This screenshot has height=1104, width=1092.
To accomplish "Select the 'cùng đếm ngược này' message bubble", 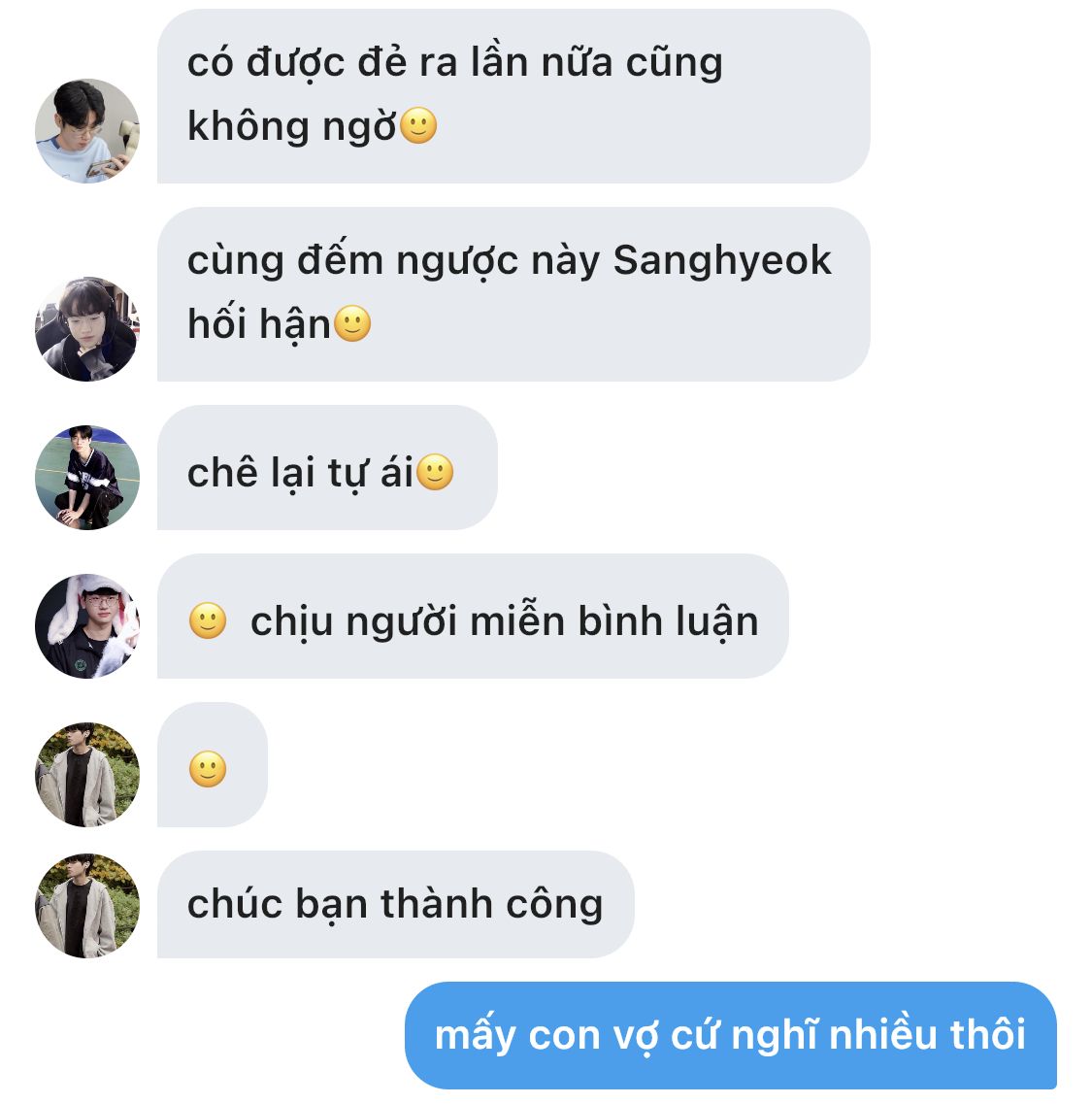I will pos(513,294).
